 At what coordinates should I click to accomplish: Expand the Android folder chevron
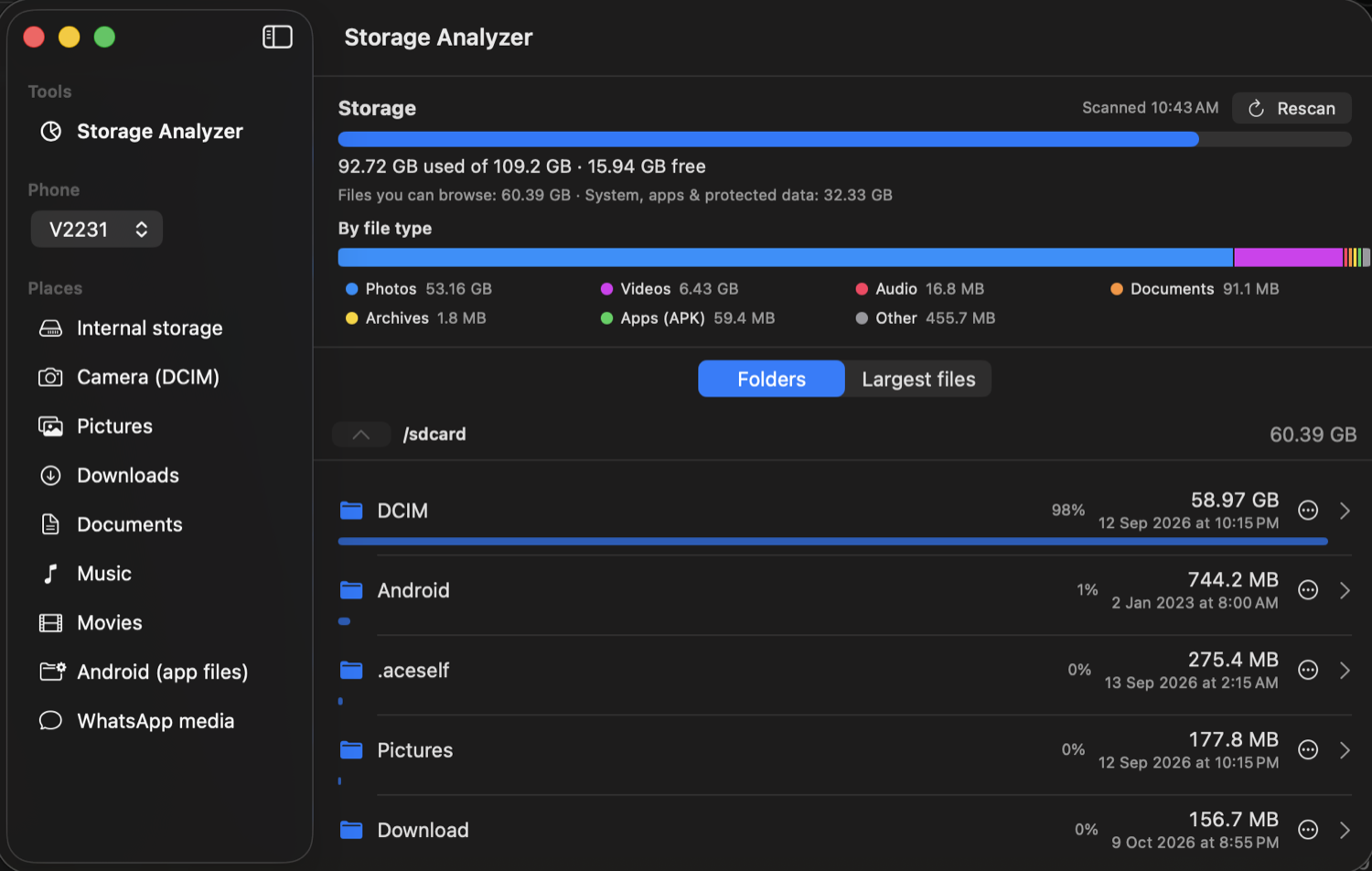click(1345, 590)
